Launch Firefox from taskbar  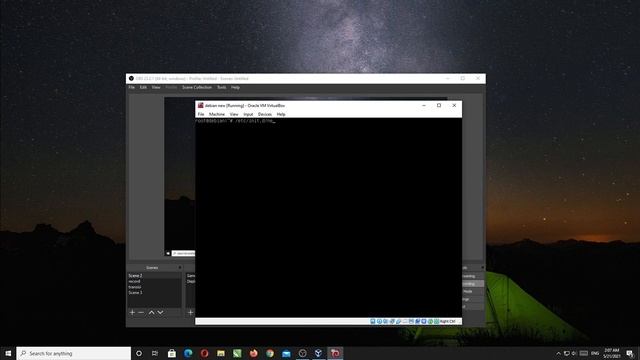[253, 353]
